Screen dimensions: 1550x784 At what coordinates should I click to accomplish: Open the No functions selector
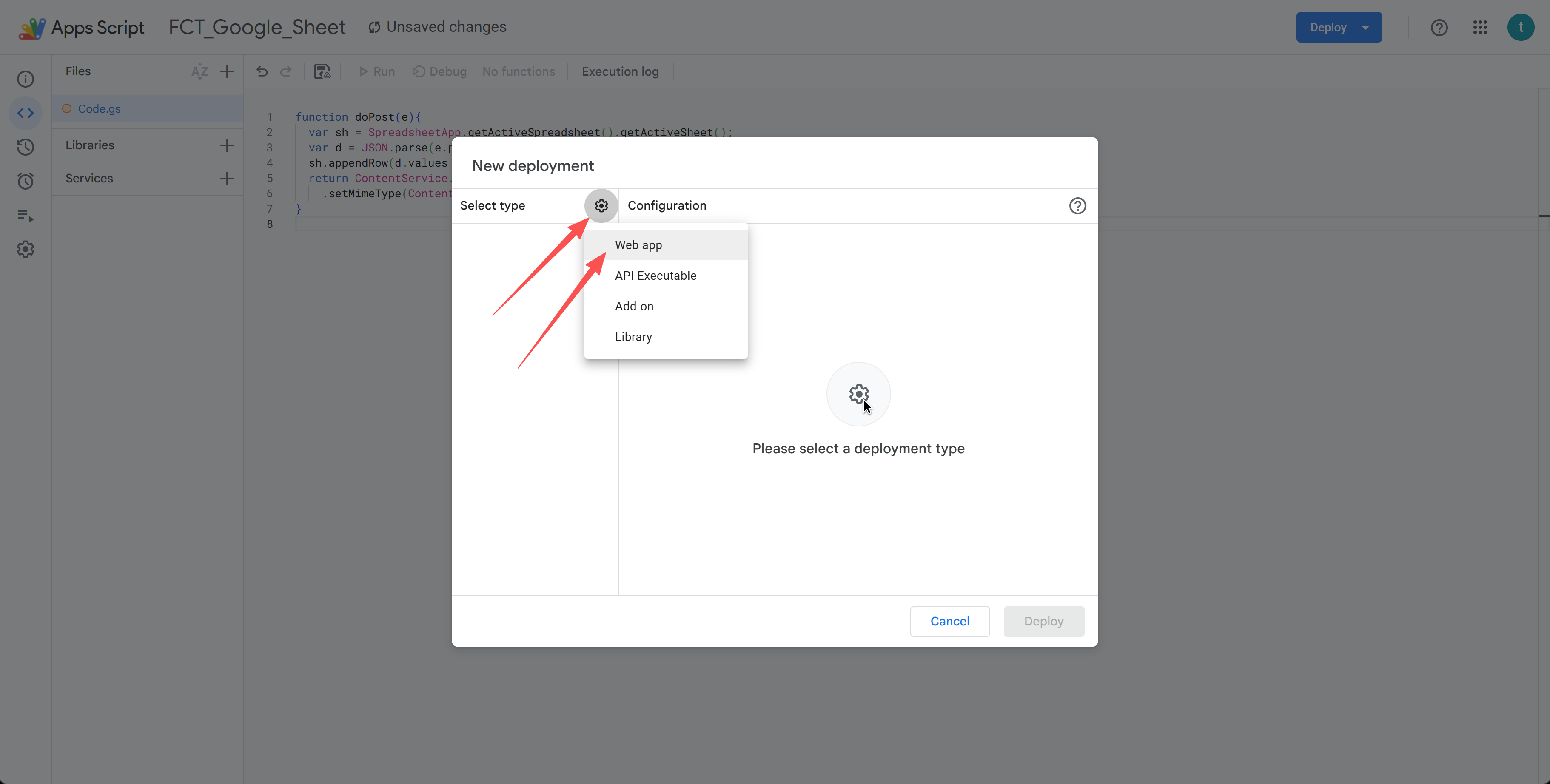(x=519, y=71)
